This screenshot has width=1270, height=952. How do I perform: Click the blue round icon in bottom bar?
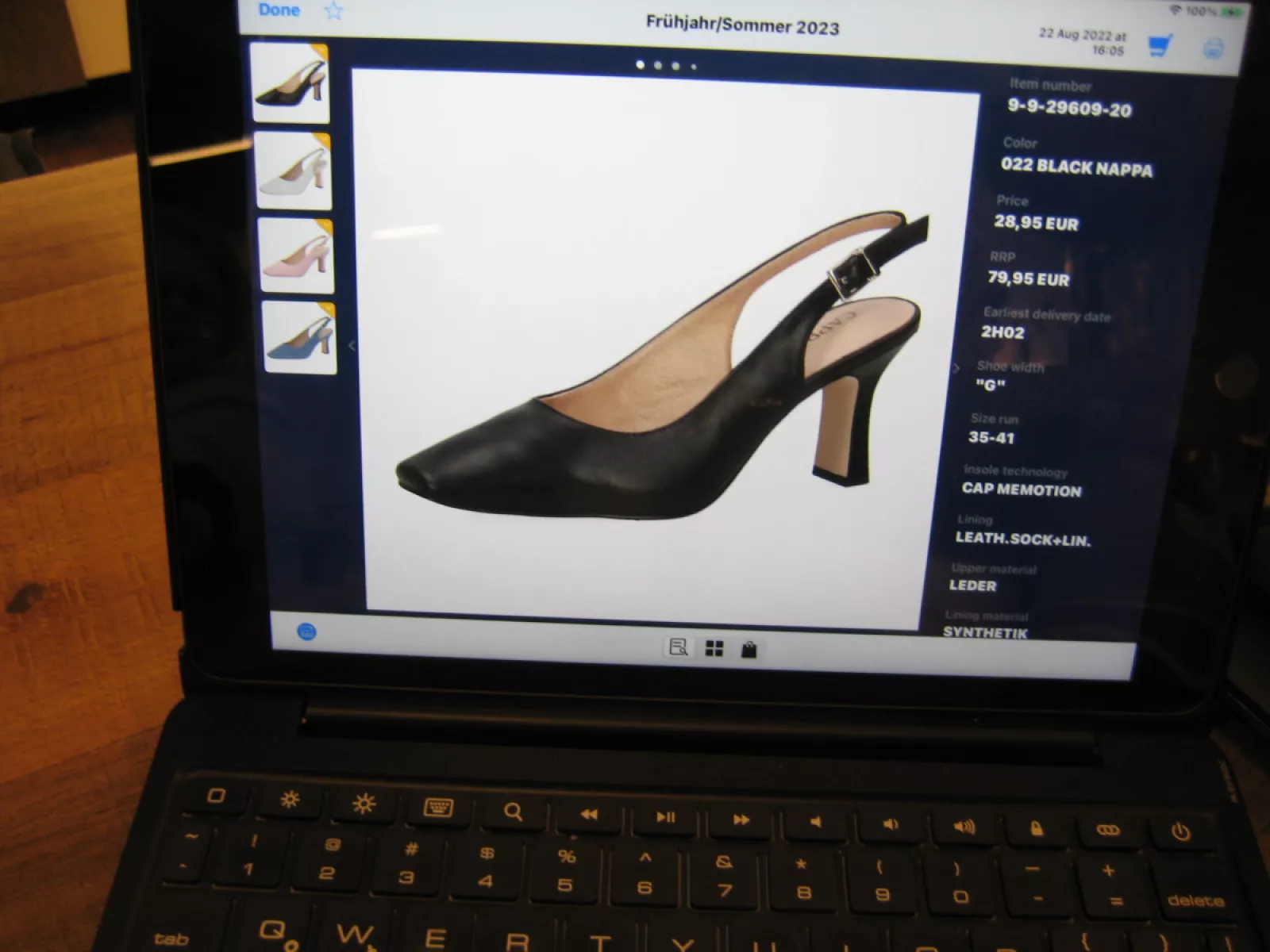point(306,631)
